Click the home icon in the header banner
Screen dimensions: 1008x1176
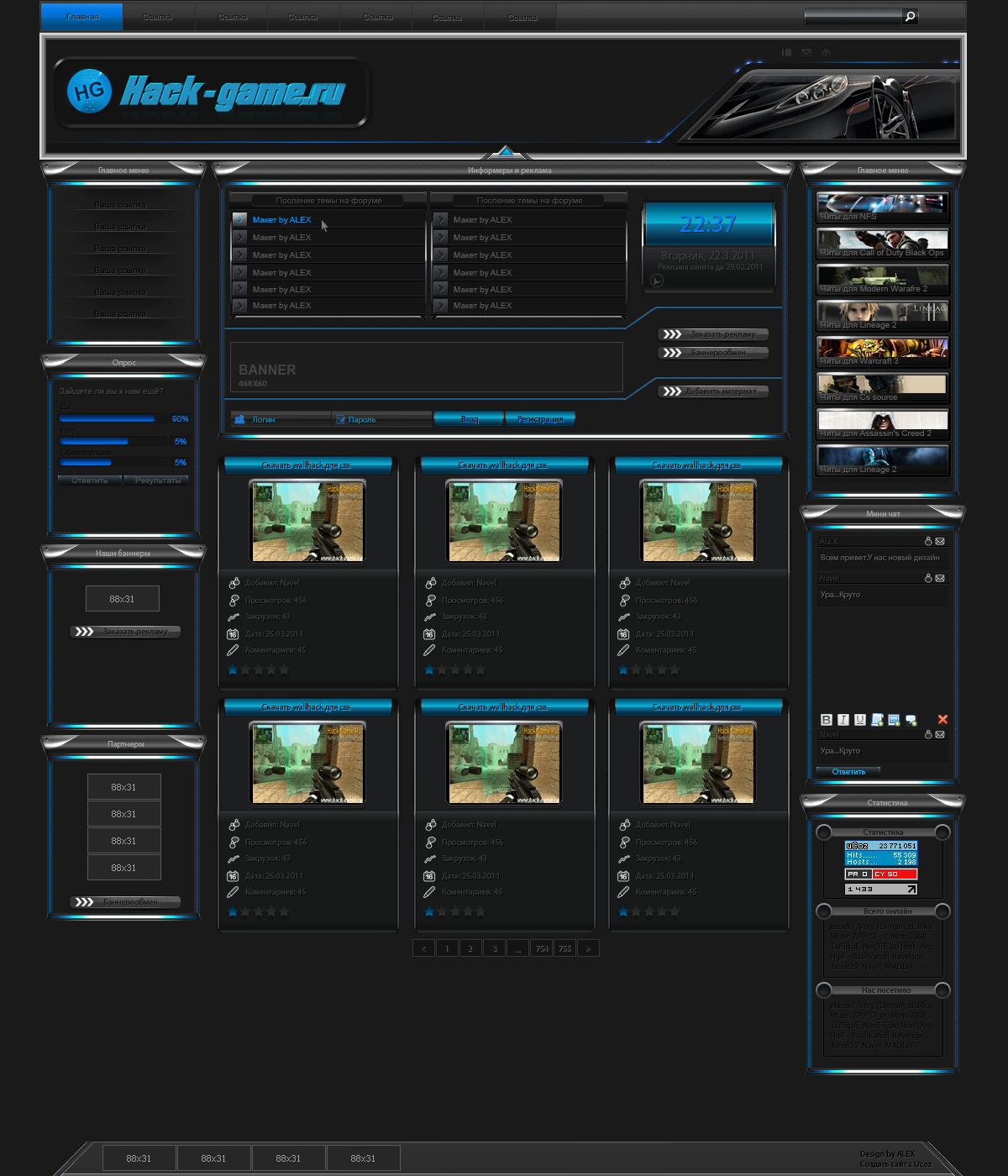click(826, 52)
